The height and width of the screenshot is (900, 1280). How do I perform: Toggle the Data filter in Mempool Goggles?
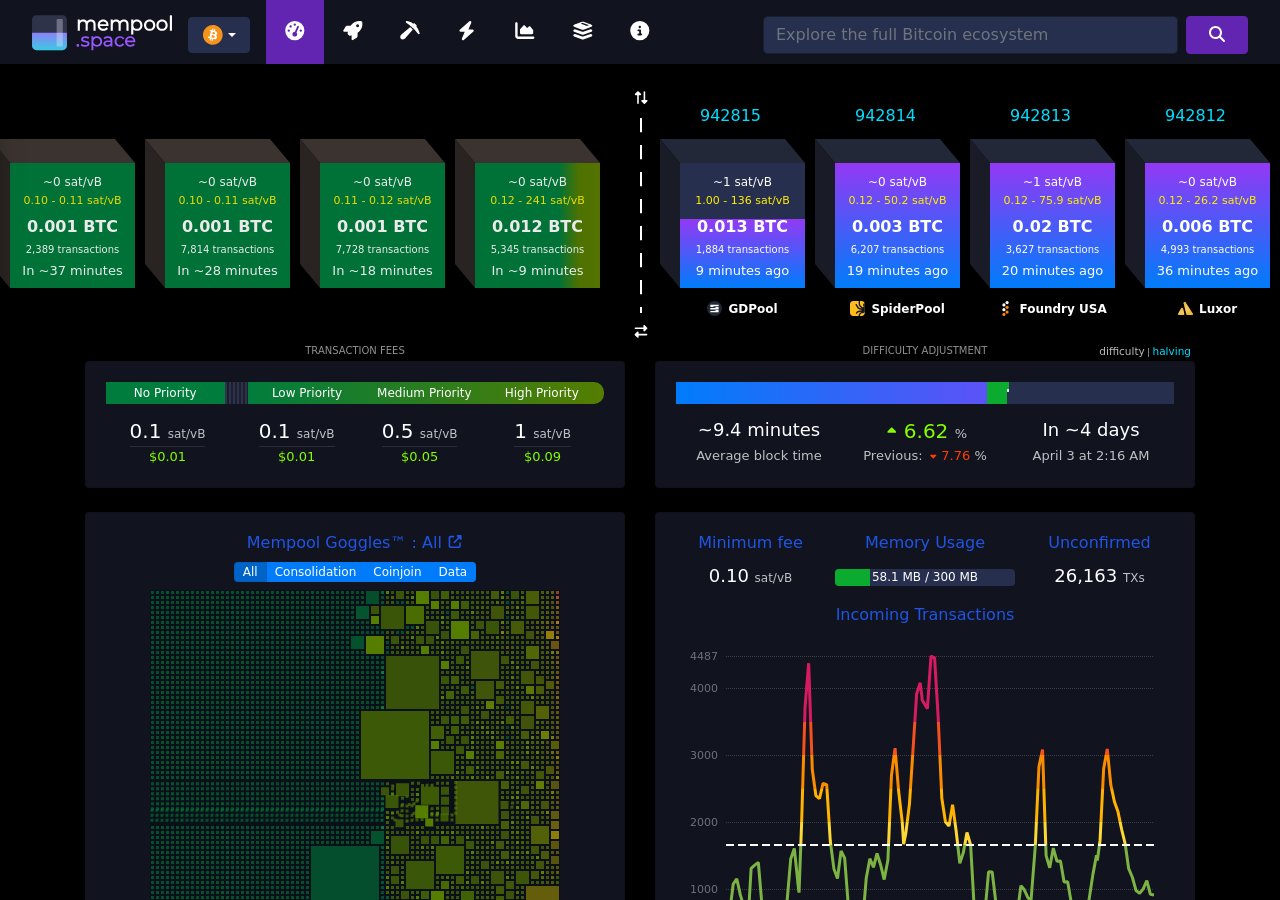tap(452, 572)
